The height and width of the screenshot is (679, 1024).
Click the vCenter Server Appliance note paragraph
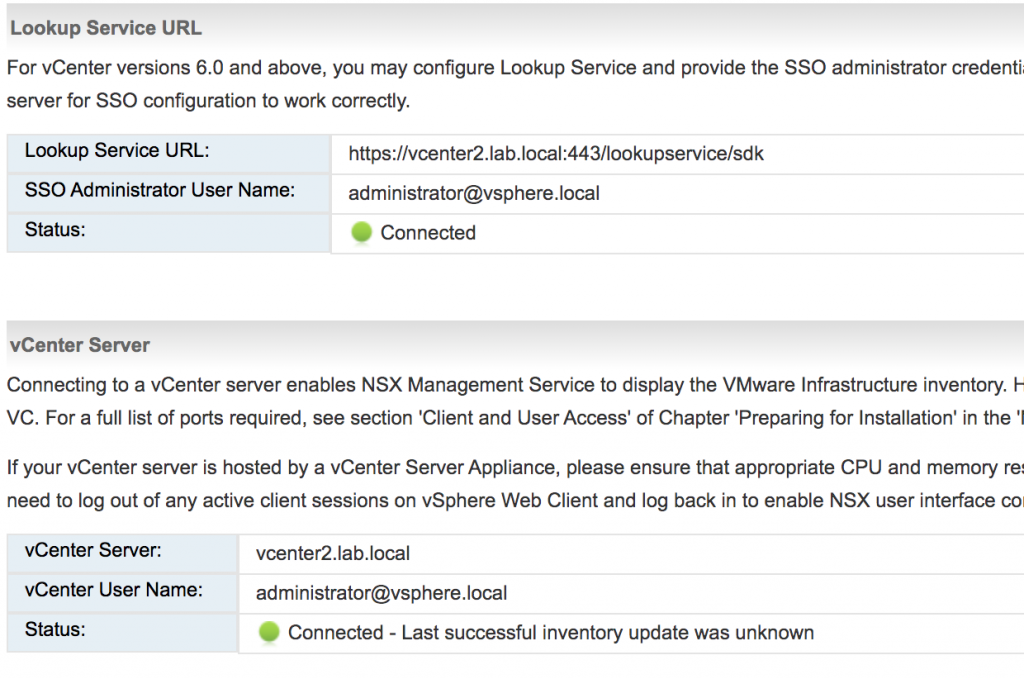(x=515, y=484)
